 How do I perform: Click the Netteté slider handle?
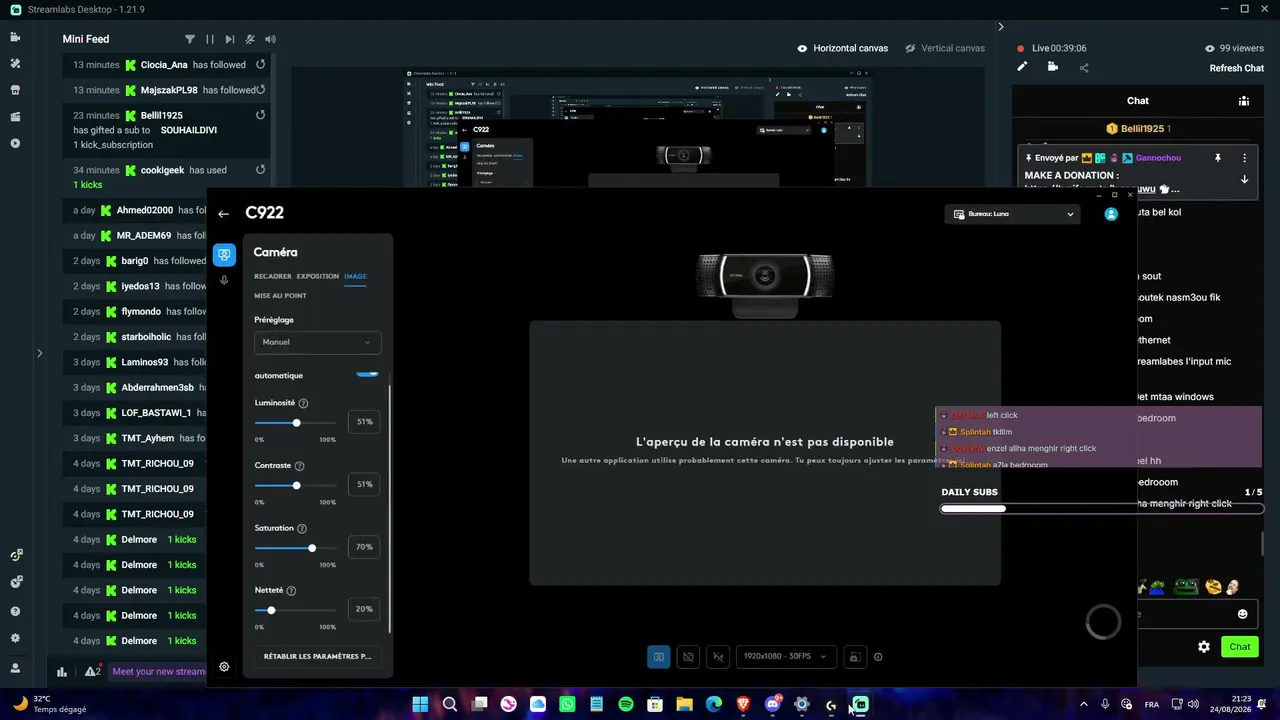(x=271, y=610)
